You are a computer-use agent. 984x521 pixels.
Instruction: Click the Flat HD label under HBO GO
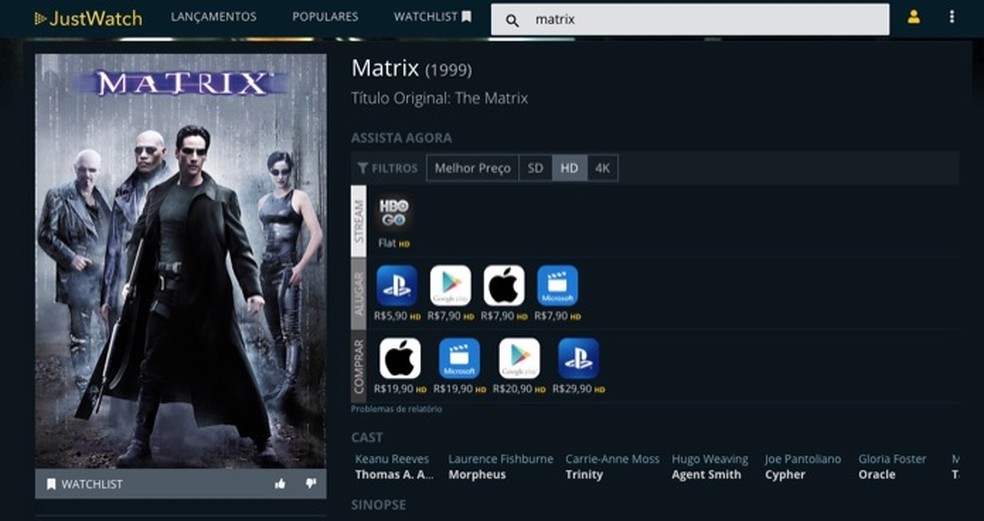click(394, 244)
